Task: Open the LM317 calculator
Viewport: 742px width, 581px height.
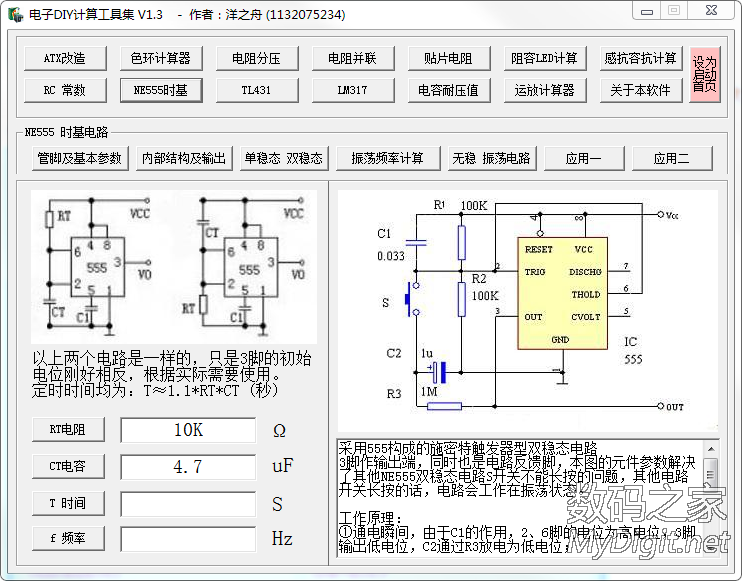Action: 353,90
